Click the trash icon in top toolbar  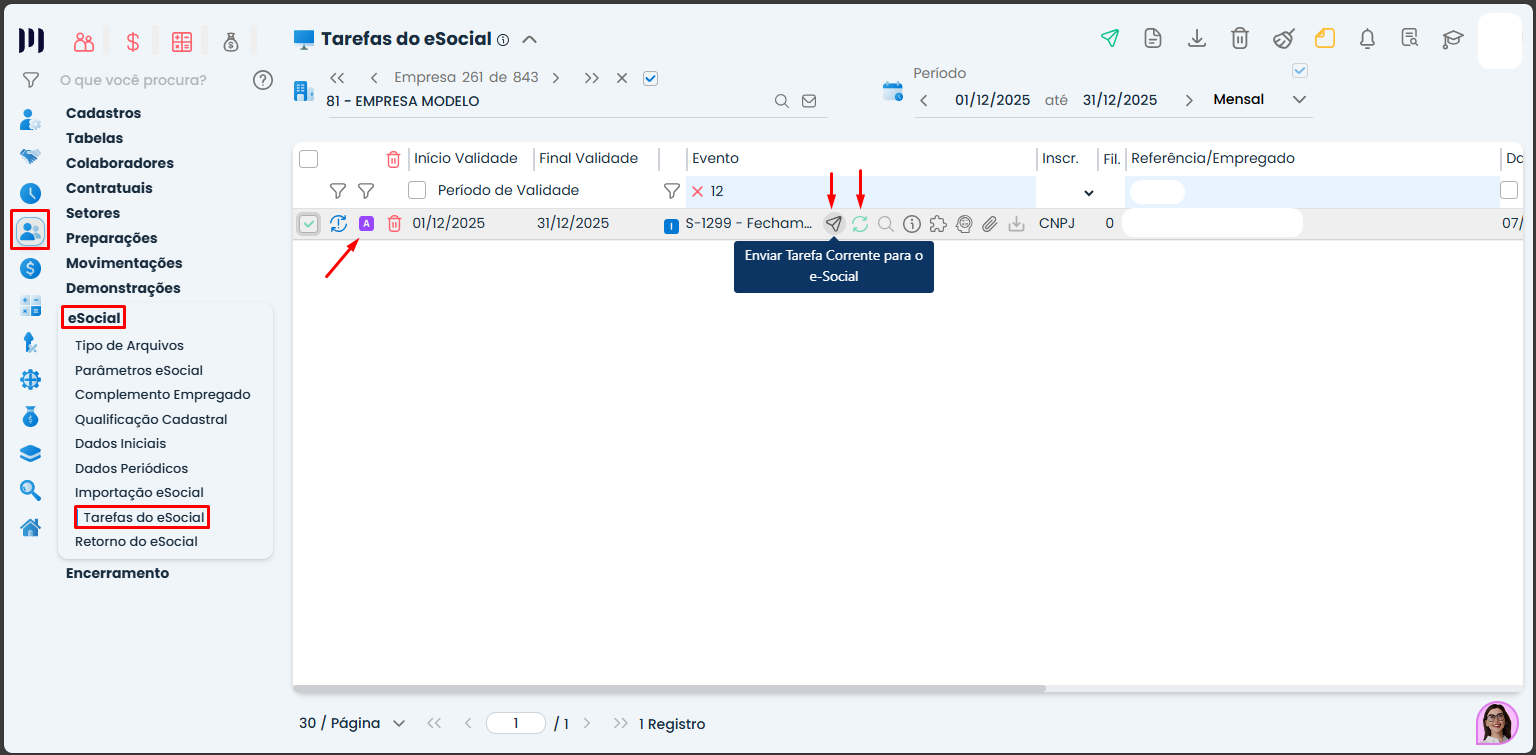pos(1239,39)
